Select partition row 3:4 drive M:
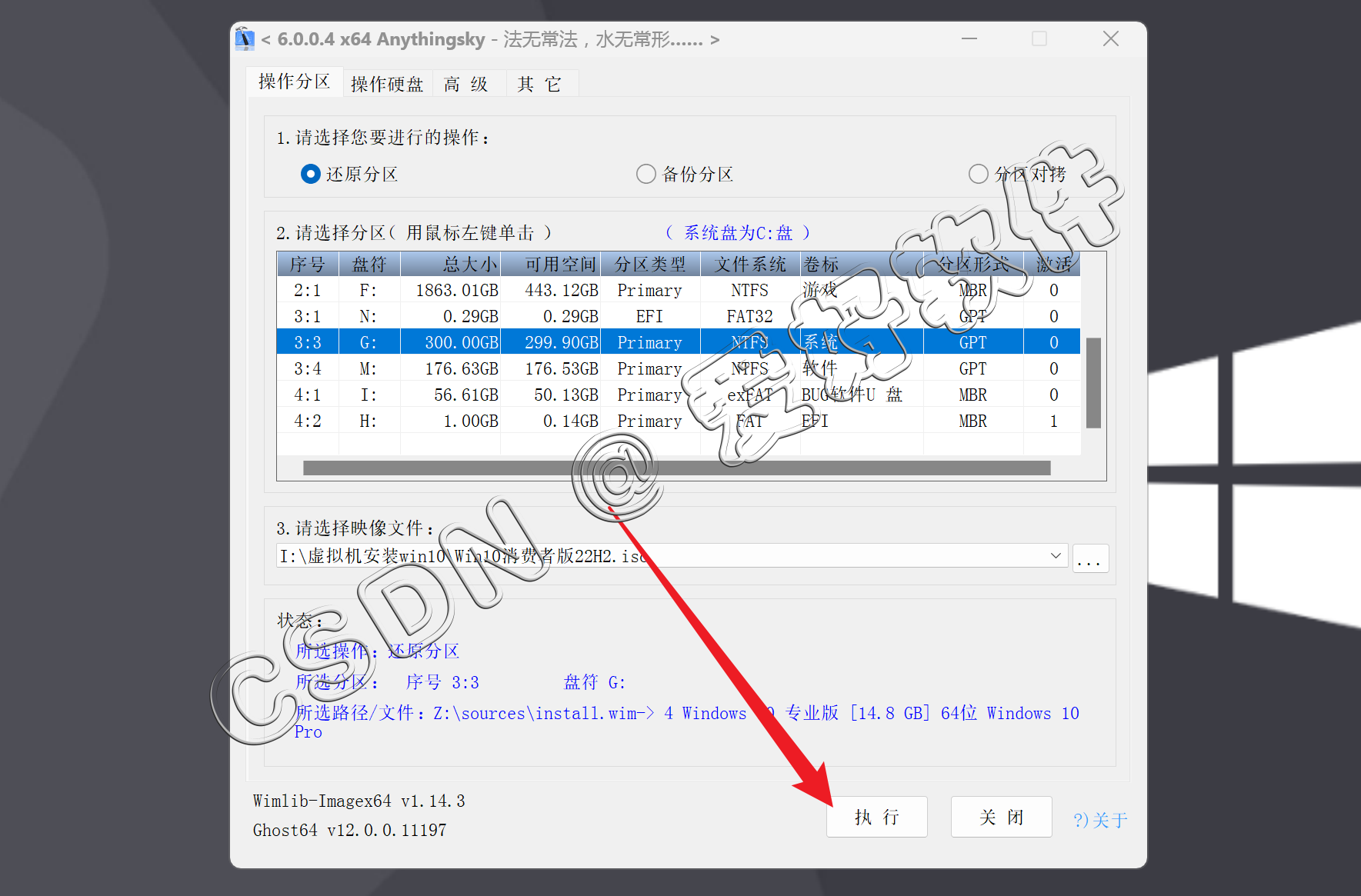 click(679, 369)
